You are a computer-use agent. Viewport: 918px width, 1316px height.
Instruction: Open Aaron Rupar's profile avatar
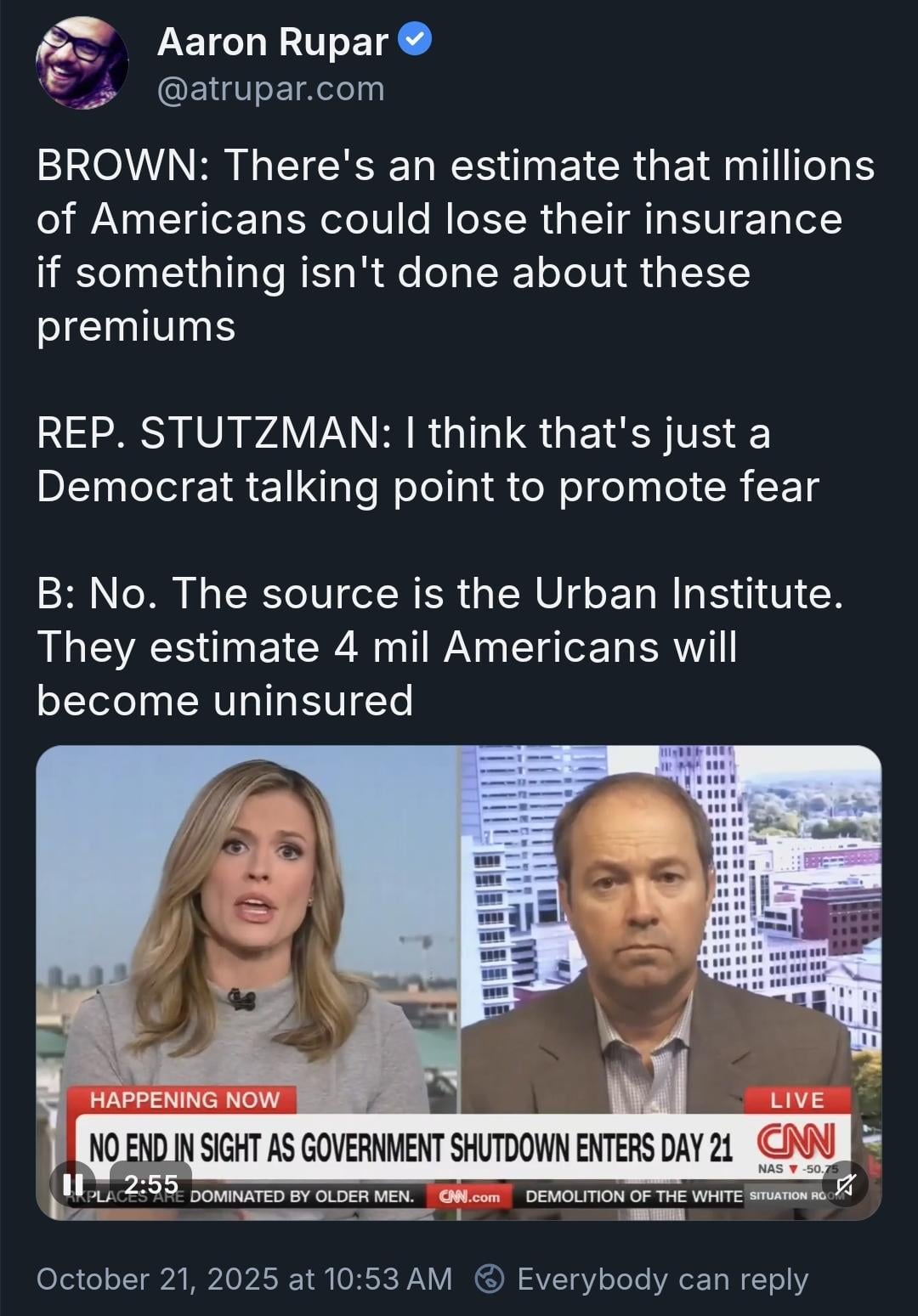tap(82, 65)
